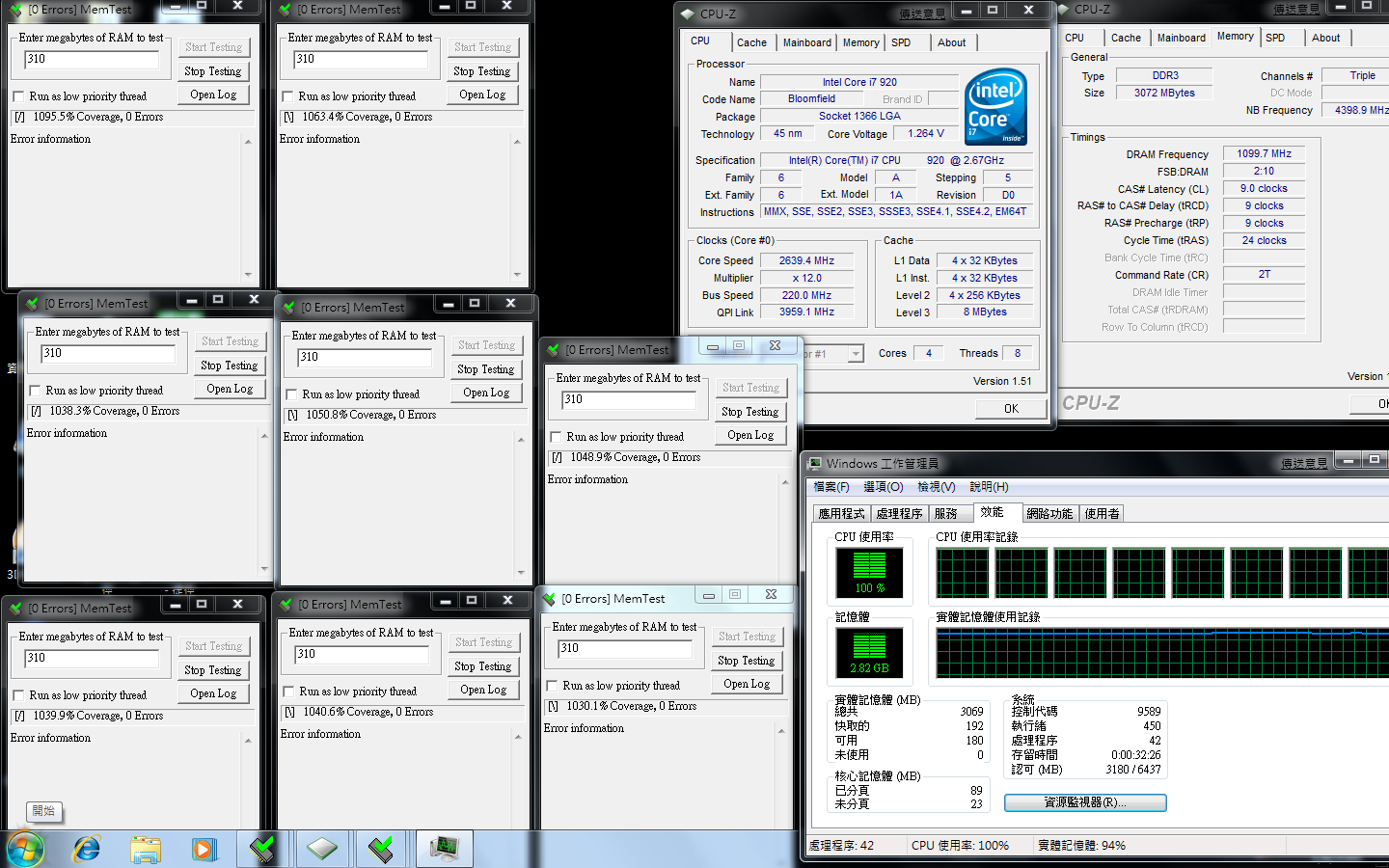
Task: Click the memory 2.82 GB gauge in Task Manager
Action: pyautogui.click(x=869, y=653)
